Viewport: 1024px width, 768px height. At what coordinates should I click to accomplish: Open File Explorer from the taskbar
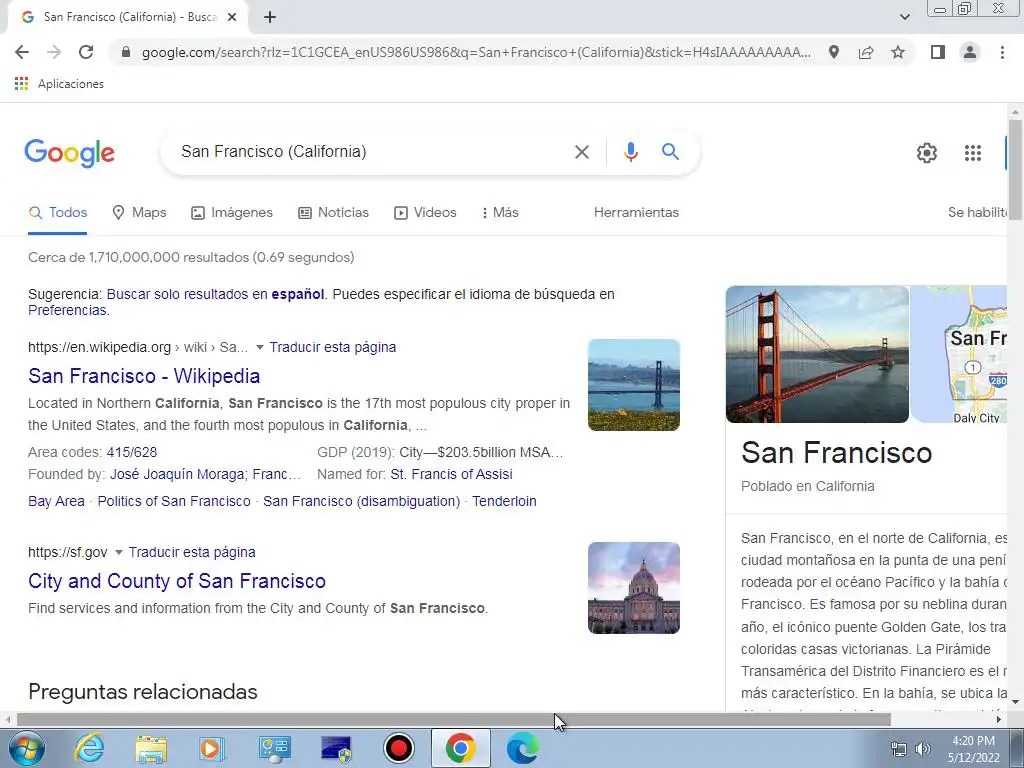[x=151, y=748]
